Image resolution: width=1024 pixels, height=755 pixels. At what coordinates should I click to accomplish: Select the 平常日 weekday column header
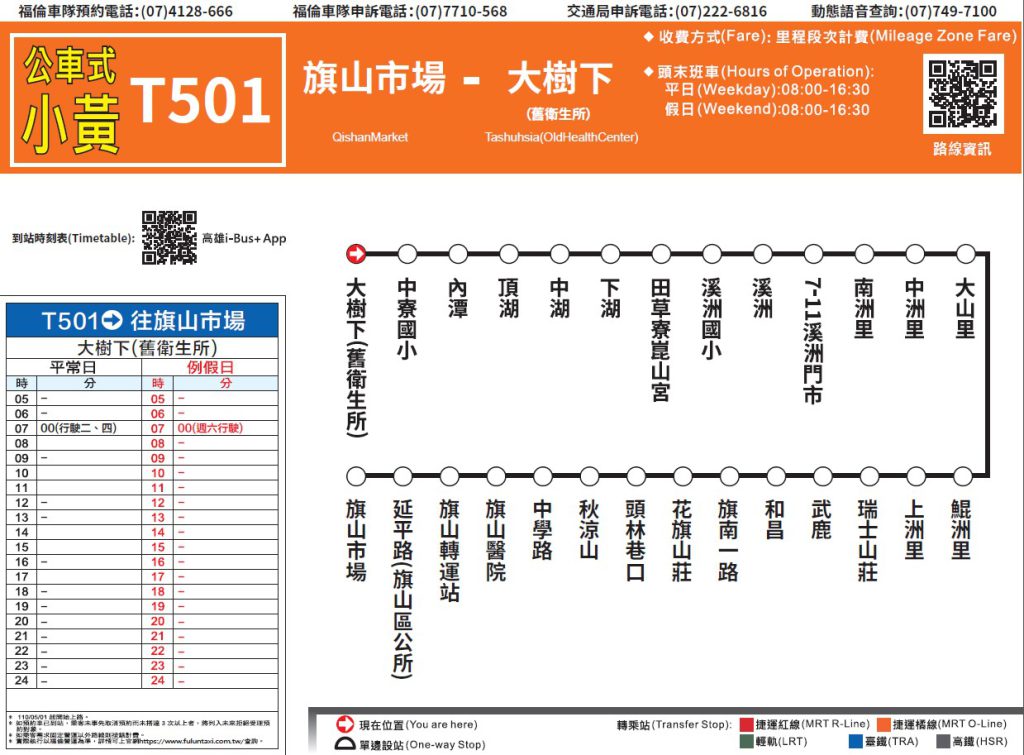[x=74, y=367]
